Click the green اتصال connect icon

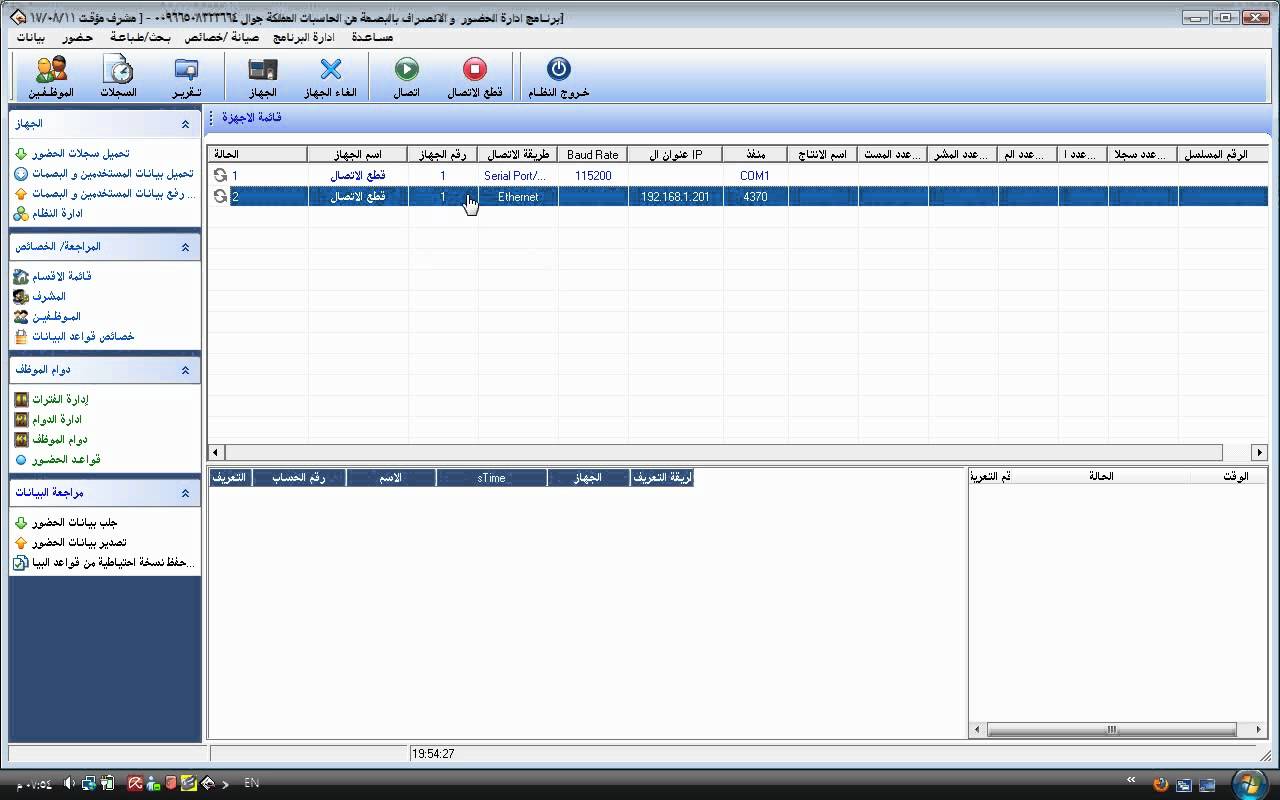[x=406, y=69]
